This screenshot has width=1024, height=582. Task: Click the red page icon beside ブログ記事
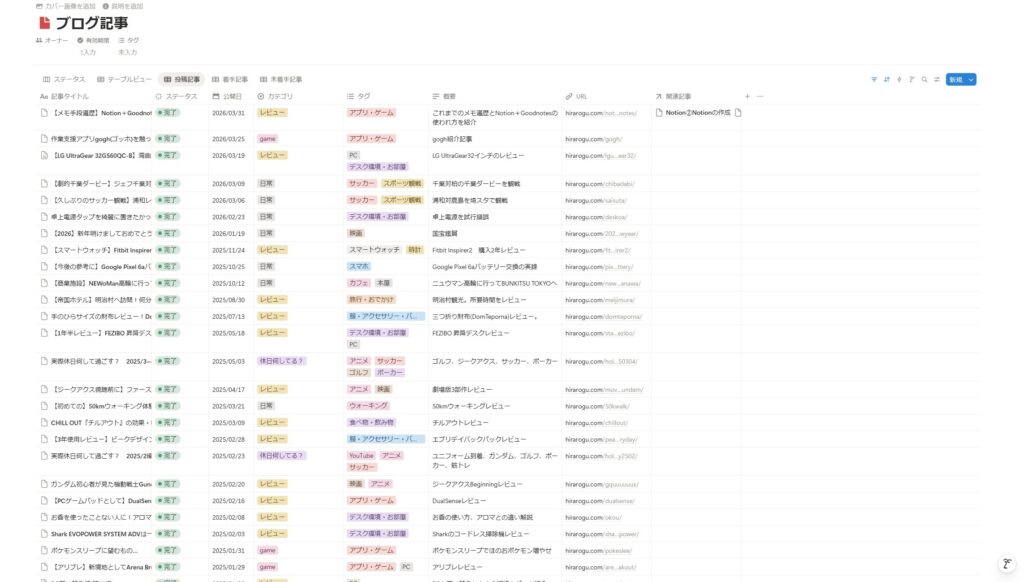pos(44,23)
